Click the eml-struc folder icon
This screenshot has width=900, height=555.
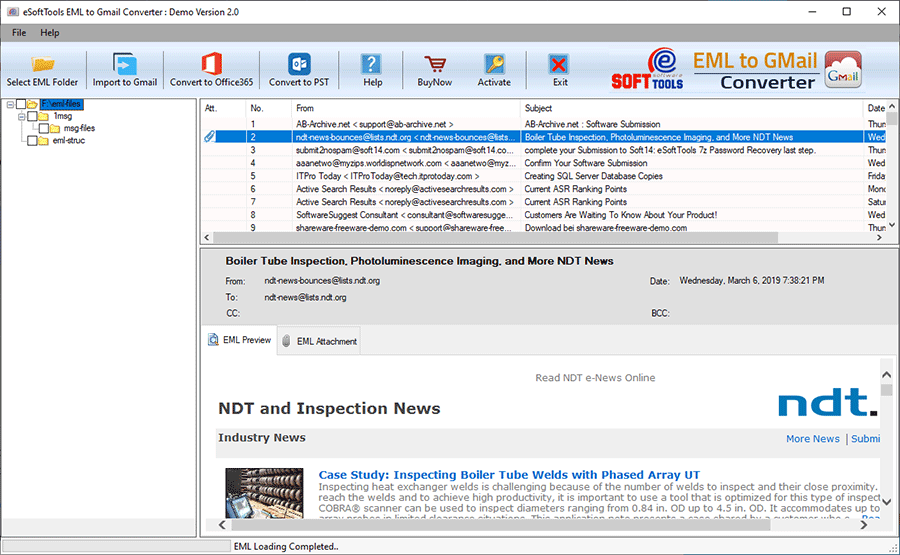[44, 140]
